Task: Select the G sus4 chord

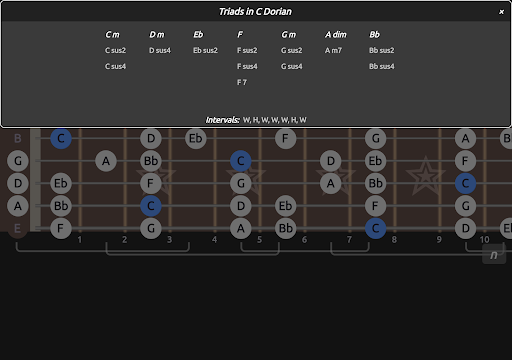Action: [x=291, y=66]
